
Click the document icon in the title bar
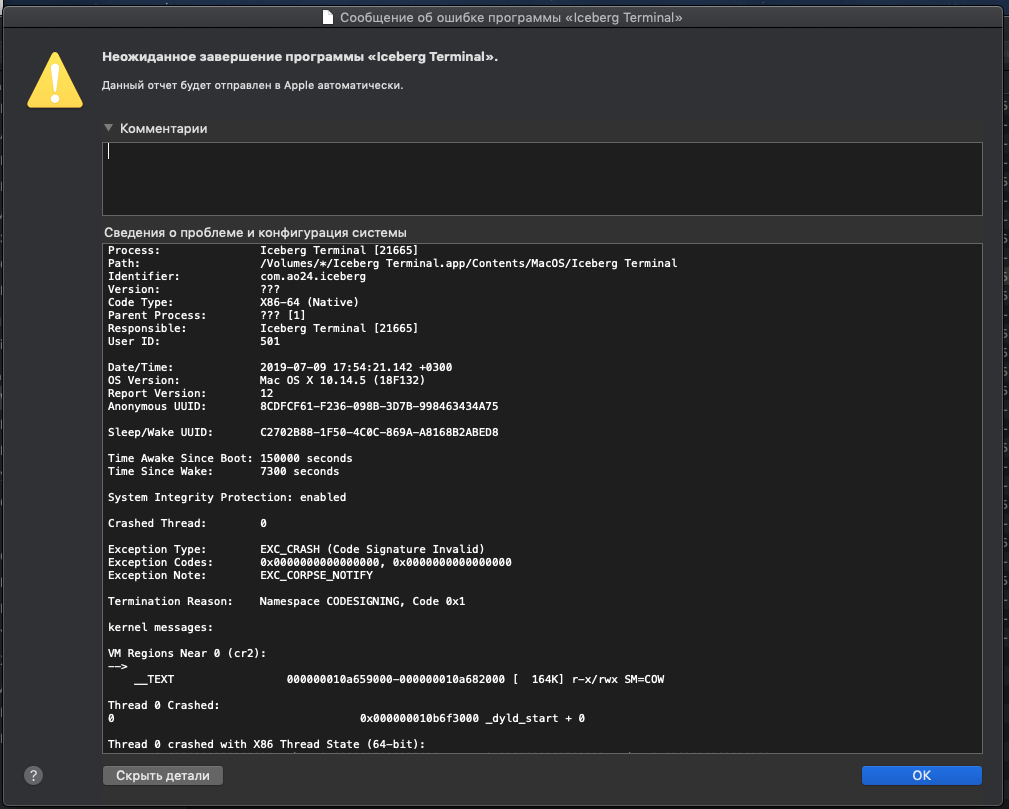coord(327,18)
